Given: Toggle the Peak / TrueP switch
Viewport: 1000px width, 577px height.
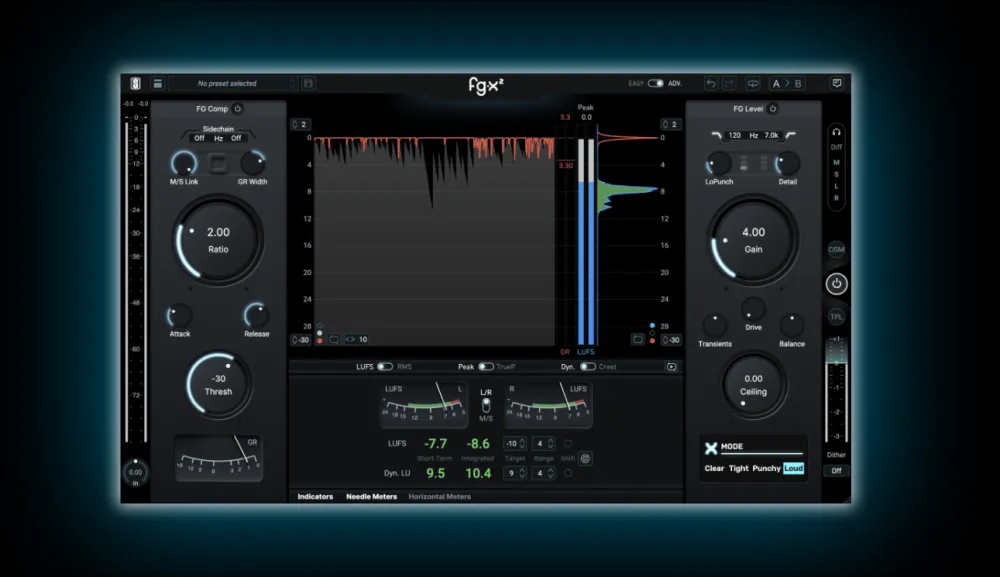Looking at the screenshot, I should click(485, 367).
